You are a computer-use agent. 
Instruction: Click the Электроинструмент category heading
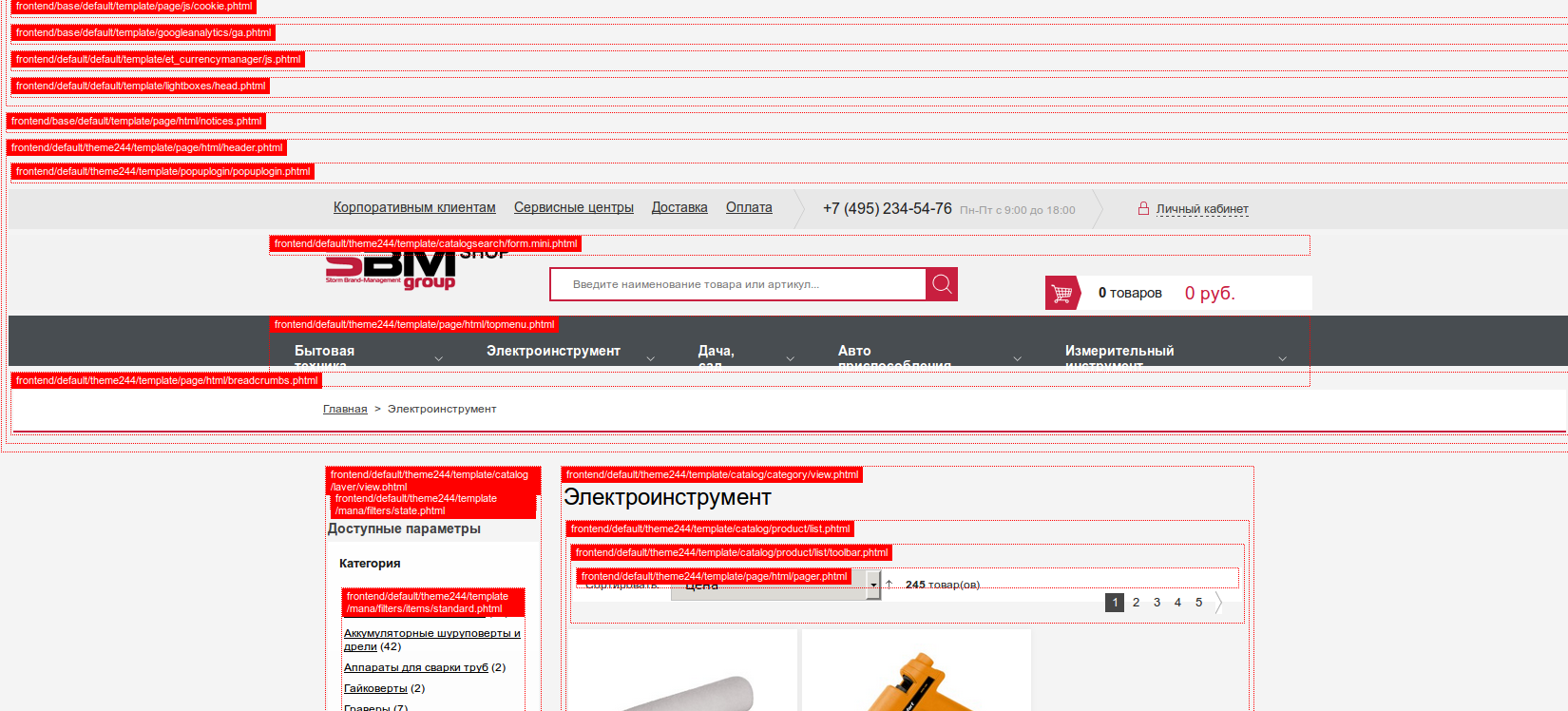(x=668, y=497)
